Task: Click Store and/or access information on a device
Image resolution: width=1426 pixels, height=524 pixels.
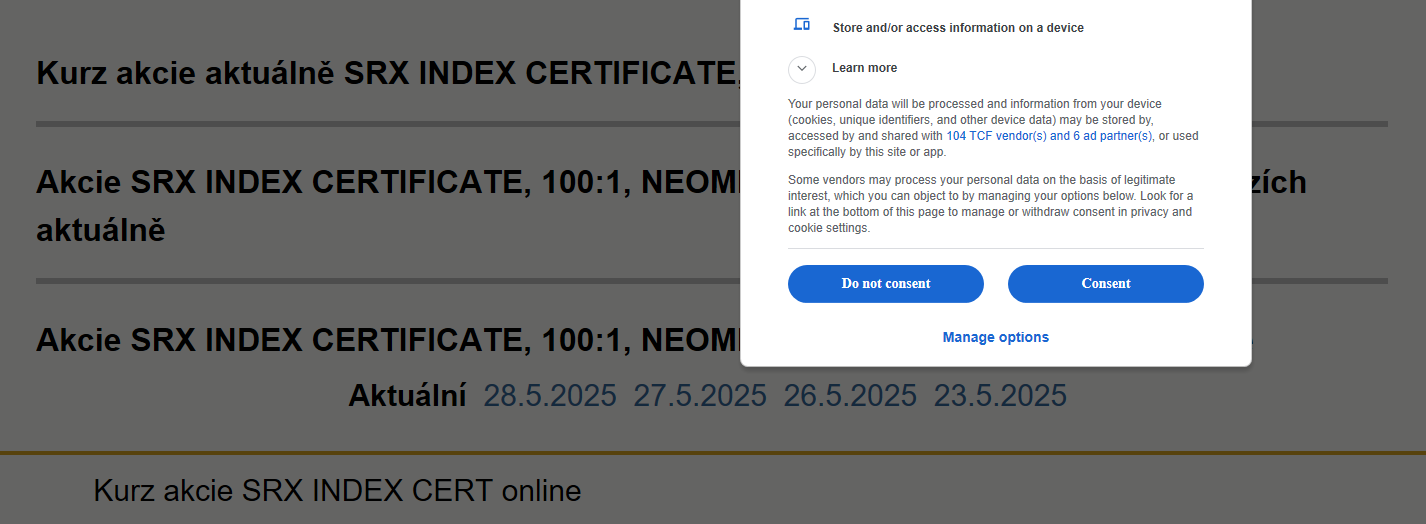Action: pyautogui.click(x=958, y=28)
